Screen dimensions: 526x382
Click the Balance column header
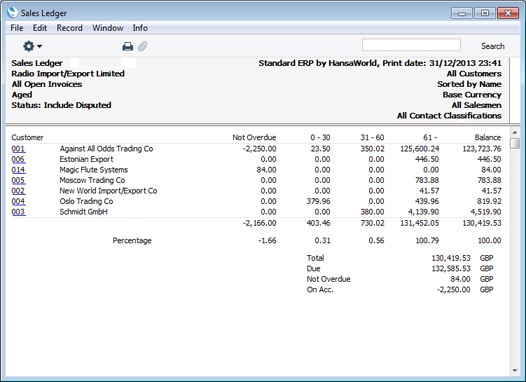click(x=488, y=138)
